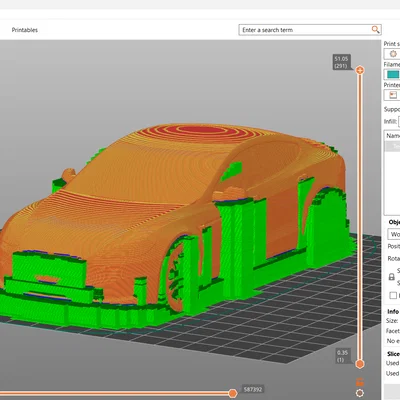The height and width of the screenshot is (400, 400).
Task: Open the layer slider cog settings
Action: (360, 393)
